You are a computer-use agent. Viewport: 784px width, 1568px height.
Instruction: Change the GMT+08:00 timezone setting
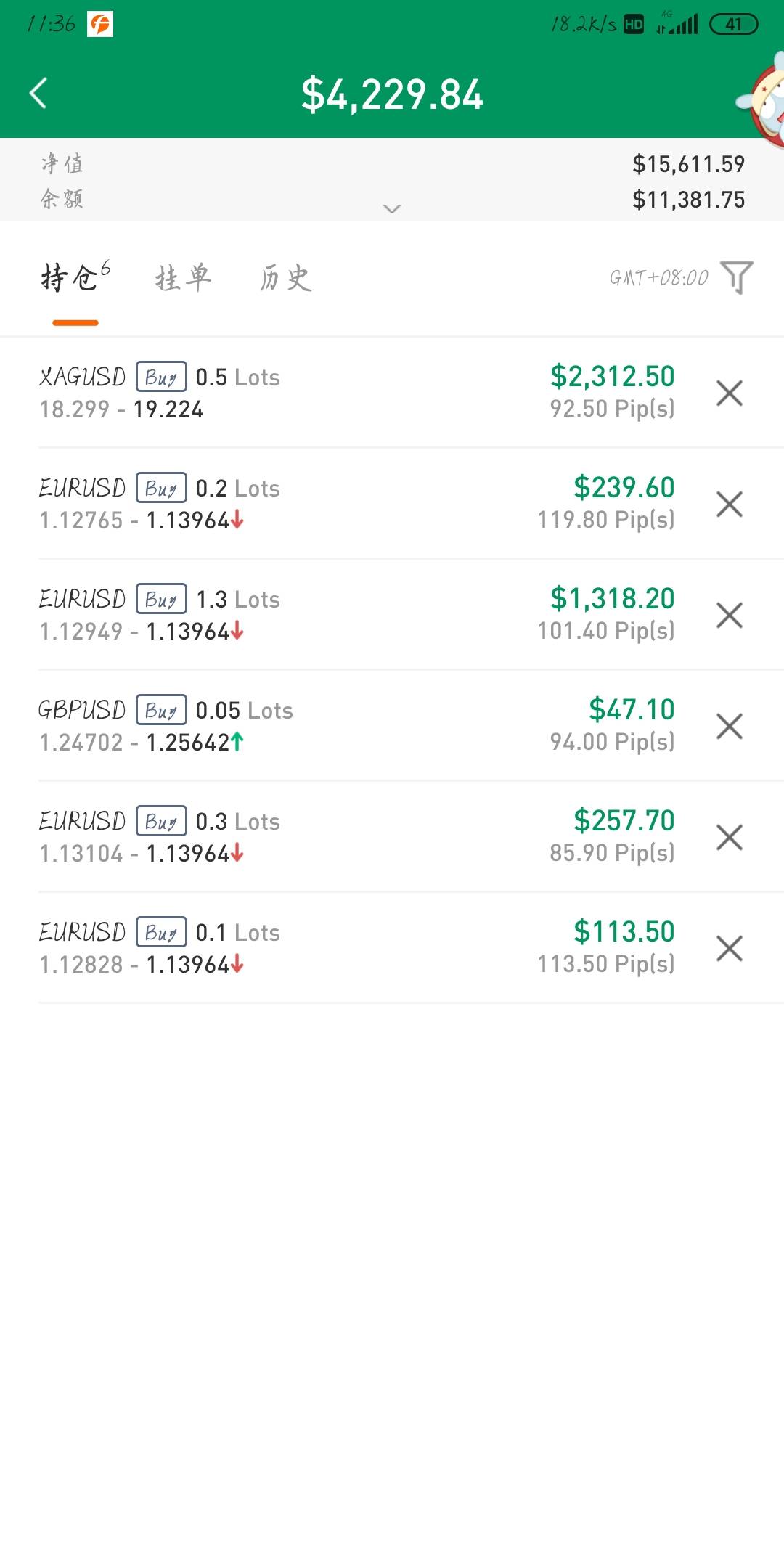pyautogui.click(x=658, y=278)
